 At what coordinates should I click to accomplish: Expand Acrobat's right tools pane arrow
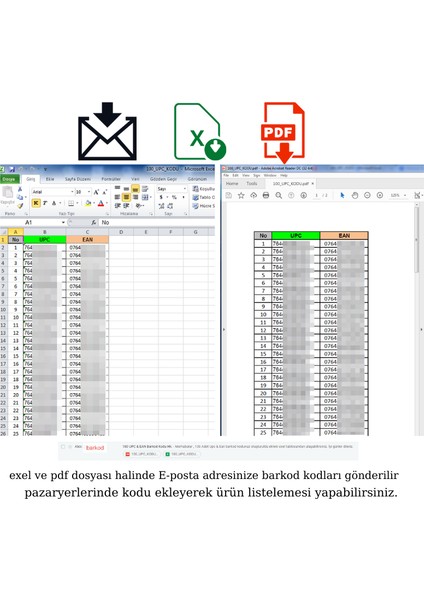[421, 329]
